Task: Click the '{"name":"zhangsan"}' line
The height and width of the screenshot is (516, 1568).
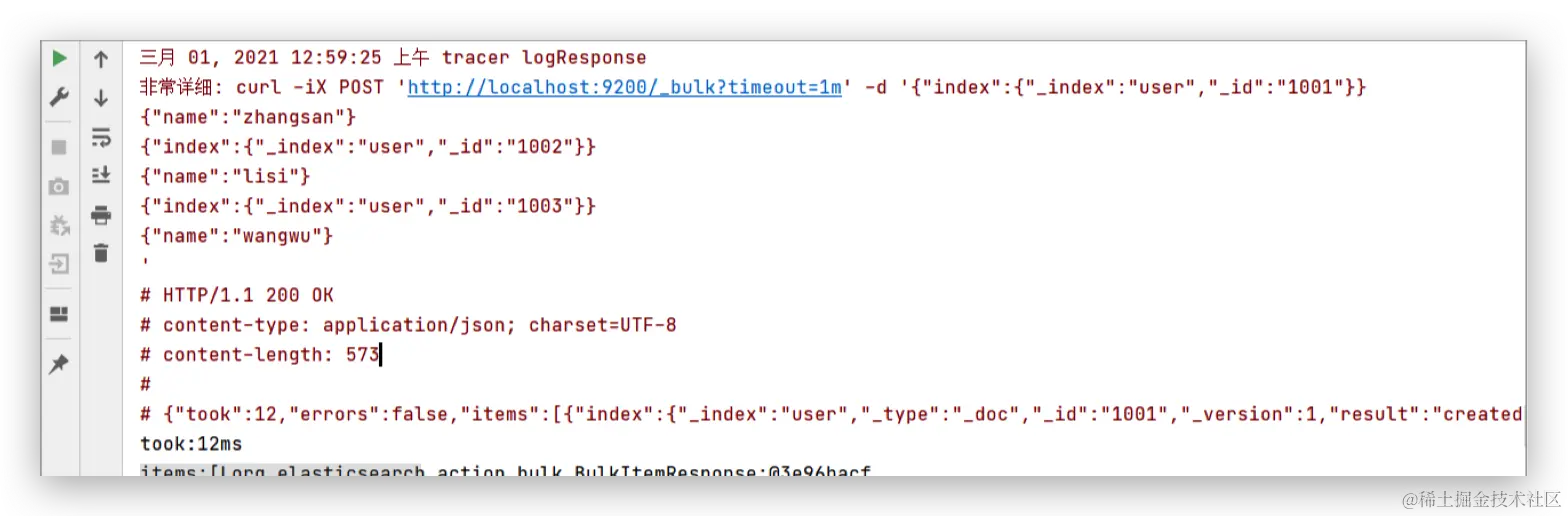Action: [x=248, y=117]
